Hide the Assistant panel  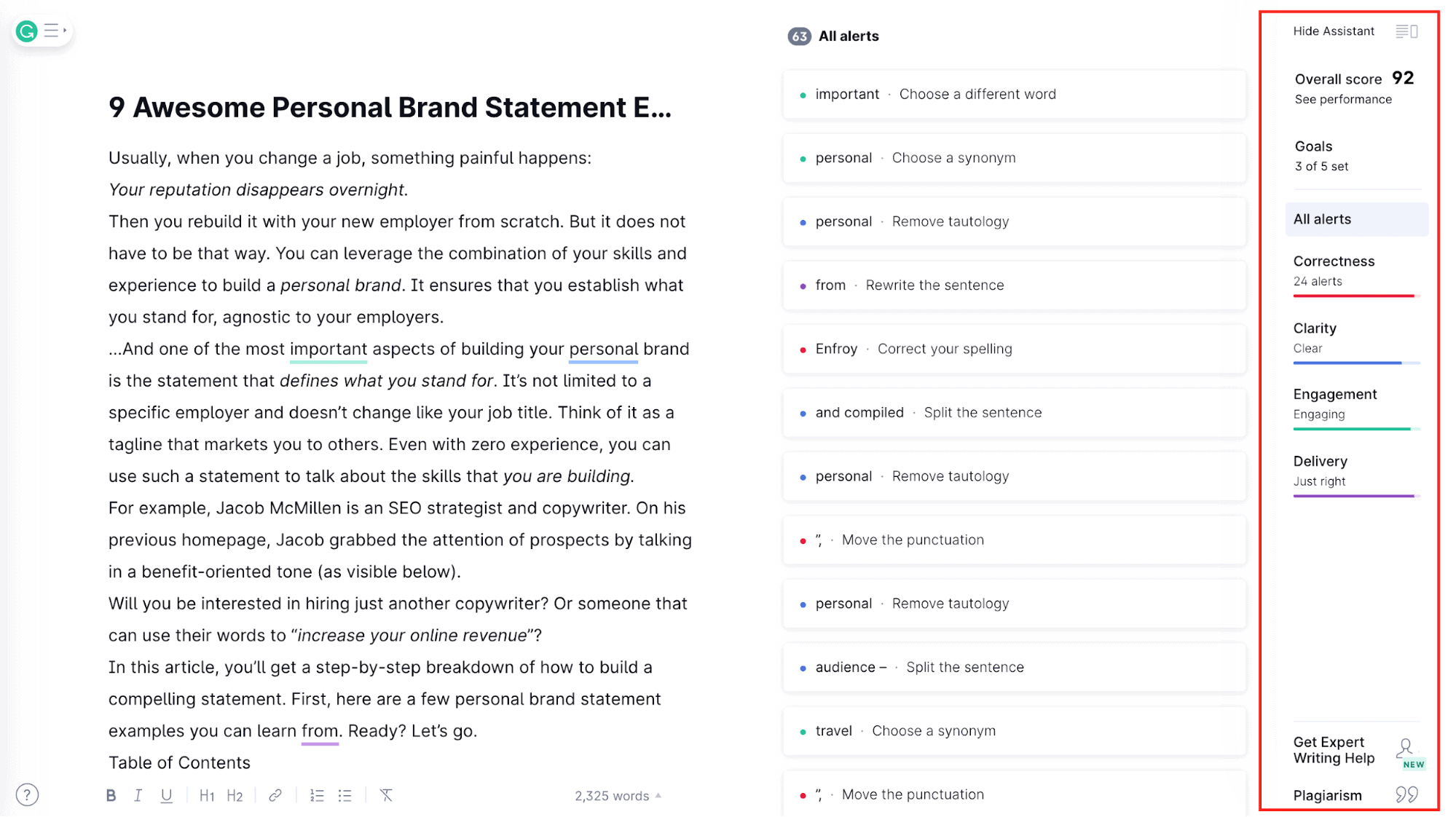tap(1334, 31)
